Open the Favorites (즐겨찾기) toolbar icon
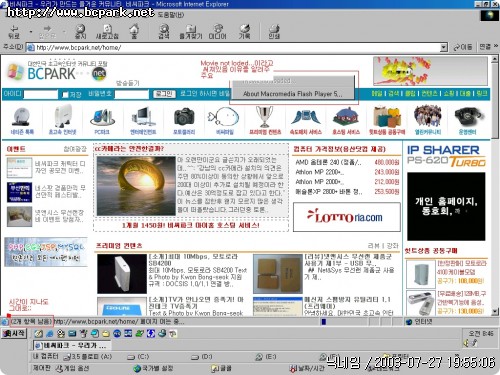500x375 pixels. [191, 32]
